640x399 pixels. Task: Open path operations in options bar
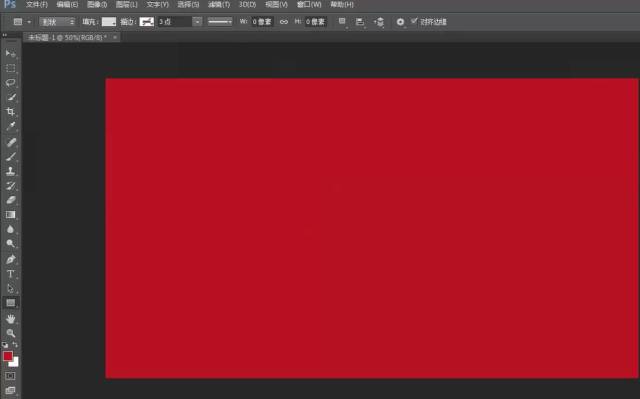coord(342,22)
